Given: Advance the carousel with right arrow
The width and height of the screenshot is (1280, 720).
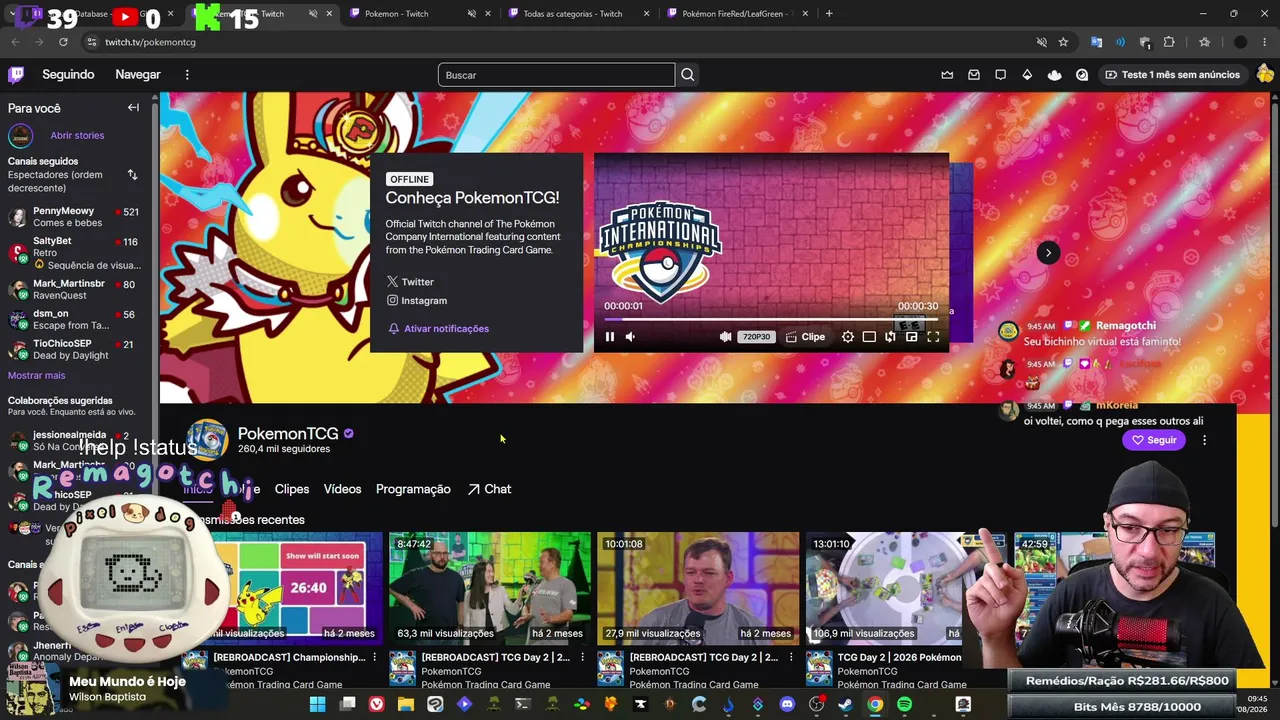Looking at the screenshot, I should tap(1048, 253).
